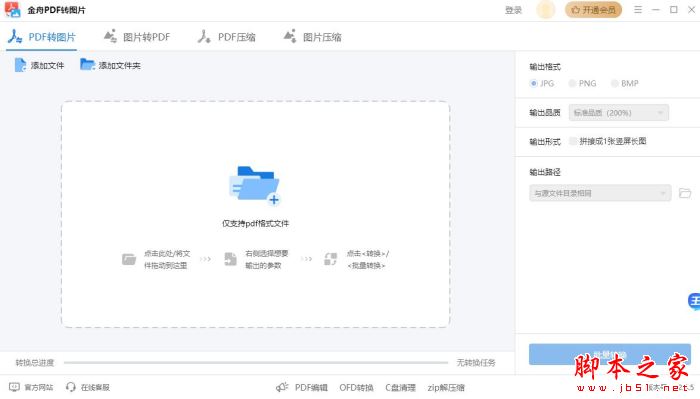Click the floating chat bubble icon

coord(694,301)
